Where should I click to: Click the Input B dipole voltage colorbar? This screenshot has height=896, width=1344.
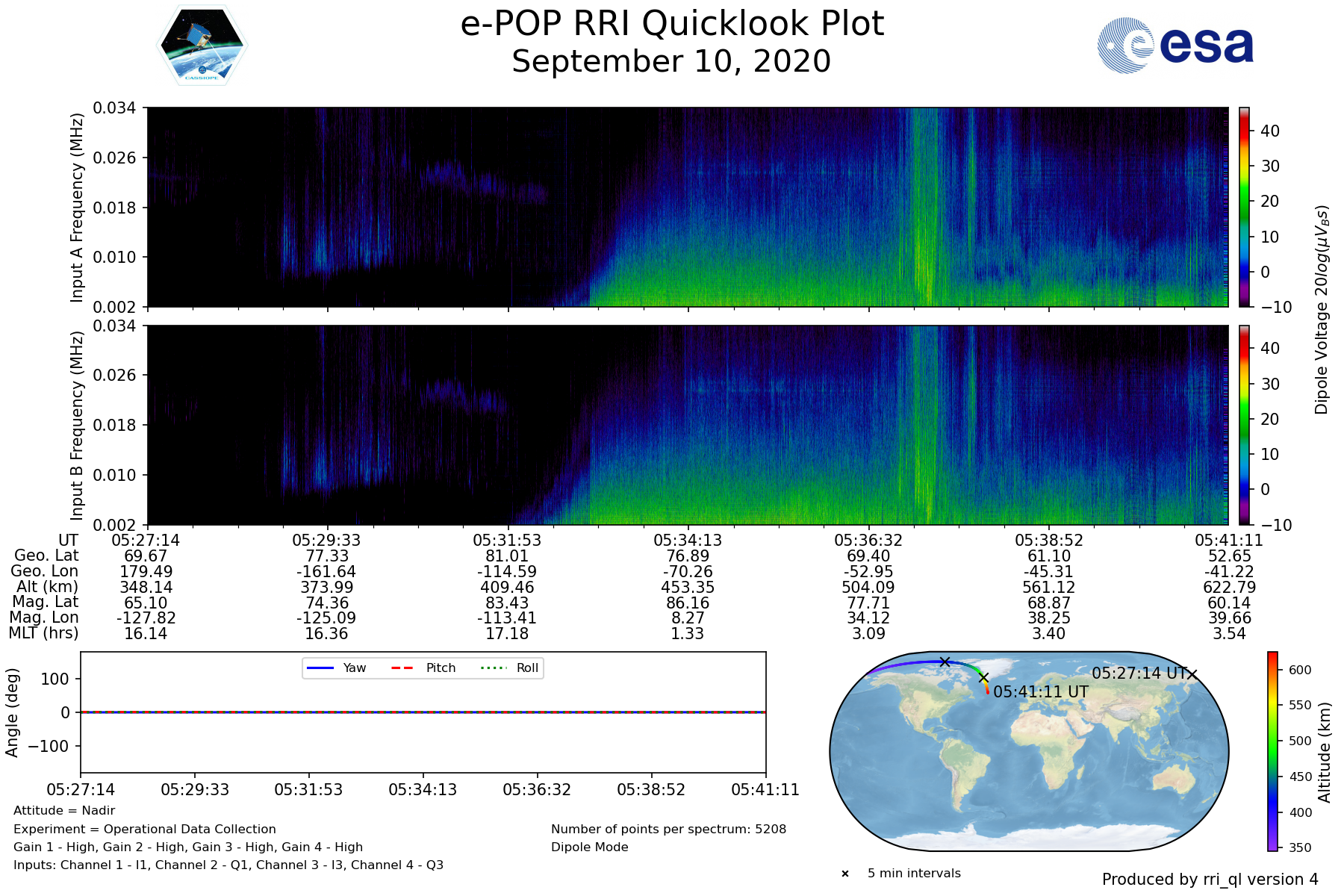pyautogui.click(x=1244, y=425)
